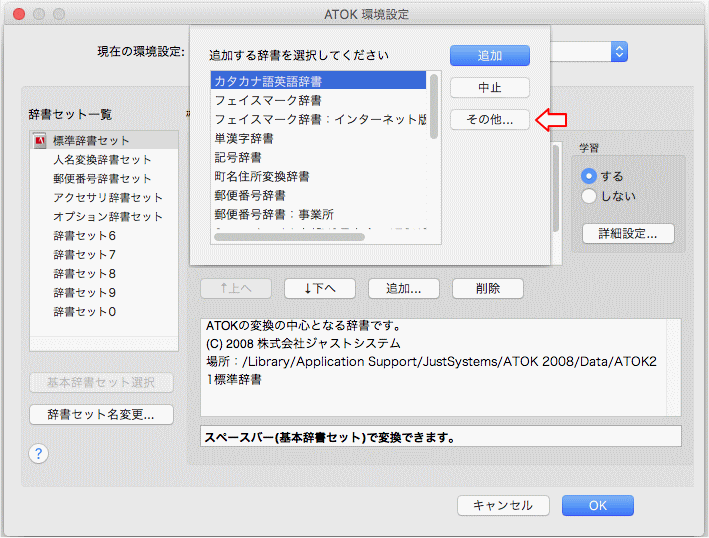Select the しない learning radio button

click(589, 196)
